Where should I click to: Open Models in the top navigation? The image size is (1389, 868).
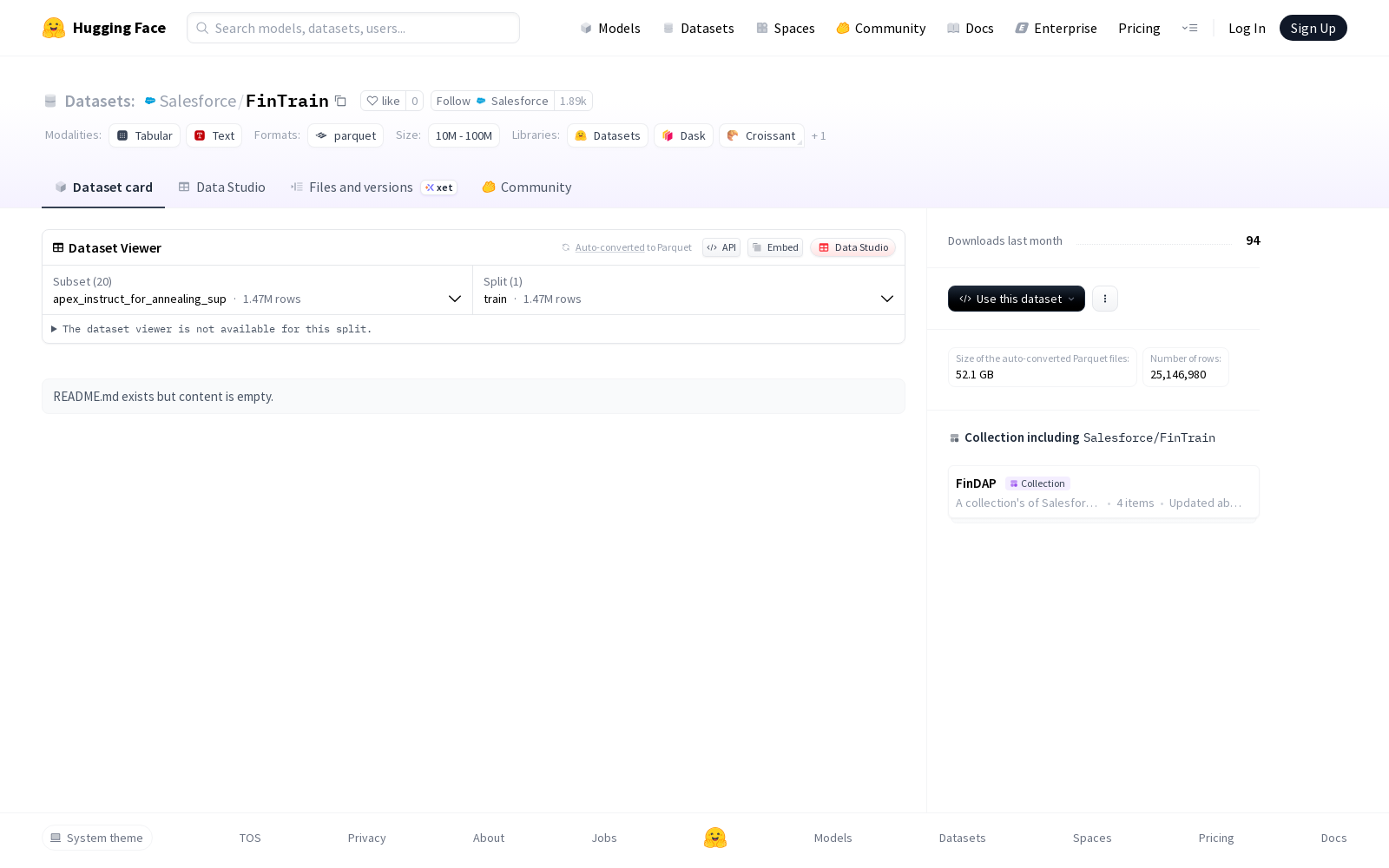point(610,28)
